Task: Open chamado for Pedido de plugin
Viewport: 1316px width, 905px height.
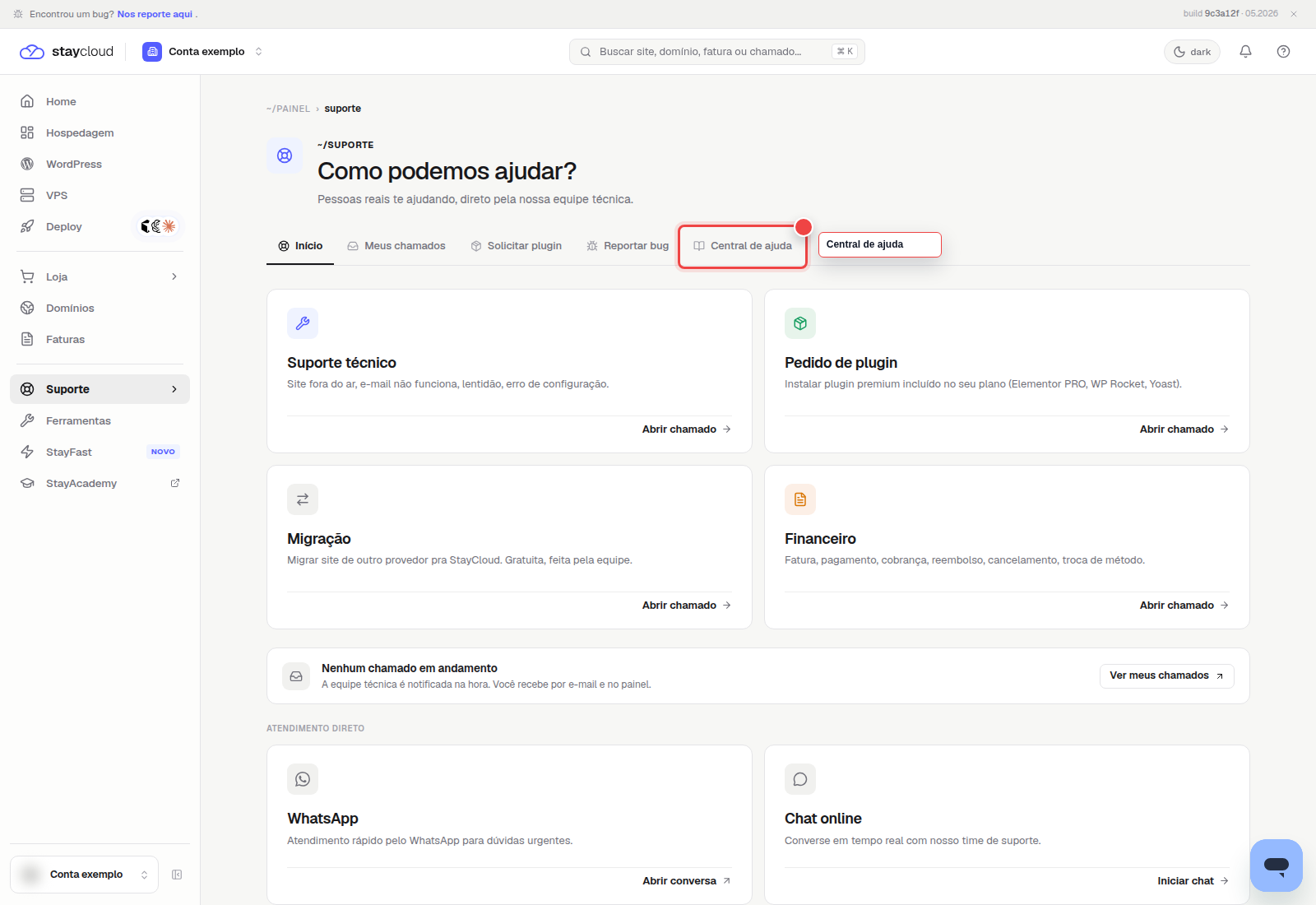Action: [x=1184, y=429]
